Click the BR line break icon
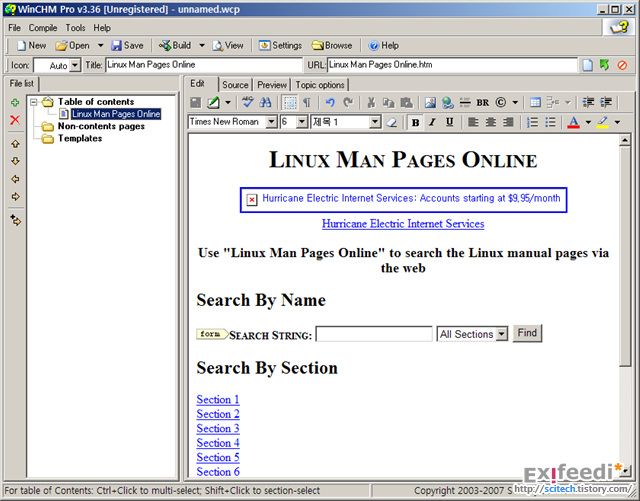640x501 pixels. (482, 102)
